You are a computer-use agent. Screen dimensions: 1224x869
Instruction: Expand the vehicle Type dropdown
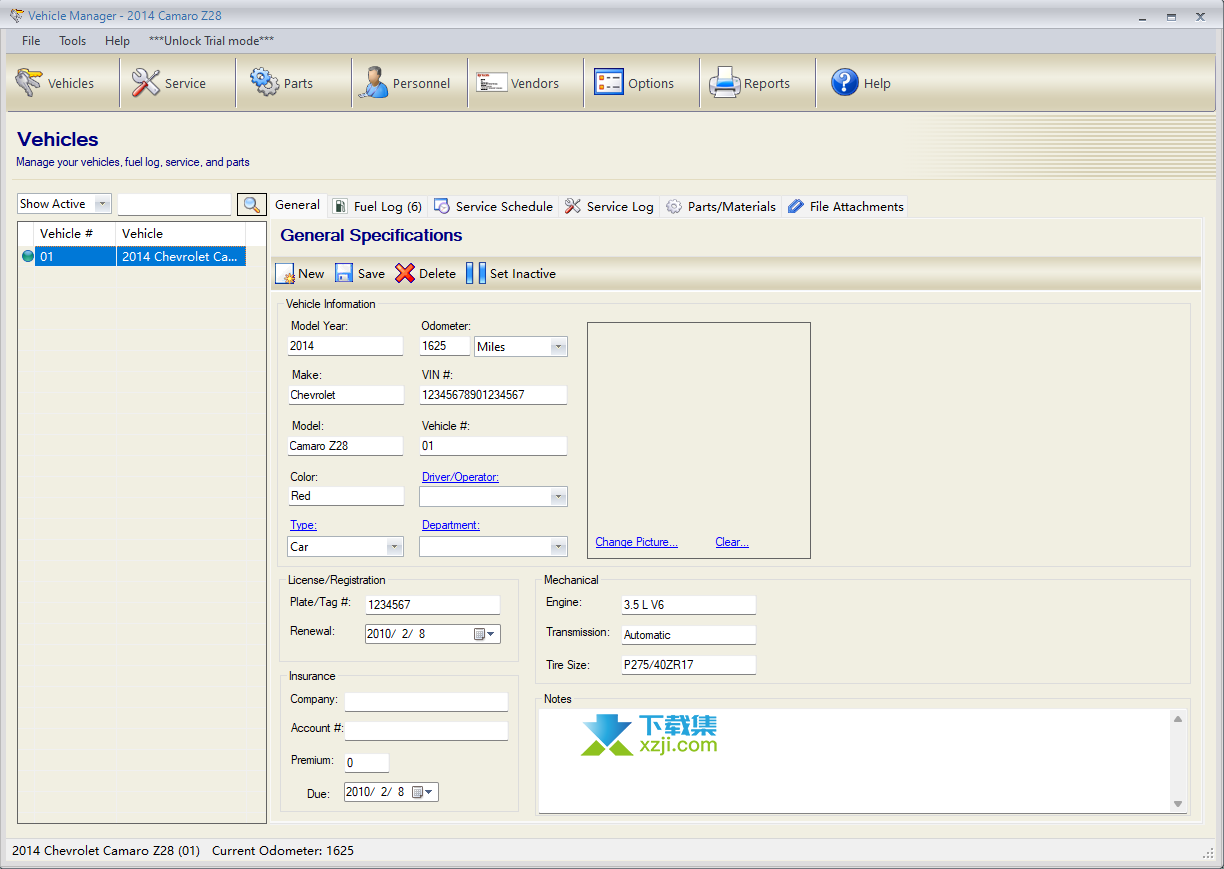pyautogui.click(x=395, y=547)
